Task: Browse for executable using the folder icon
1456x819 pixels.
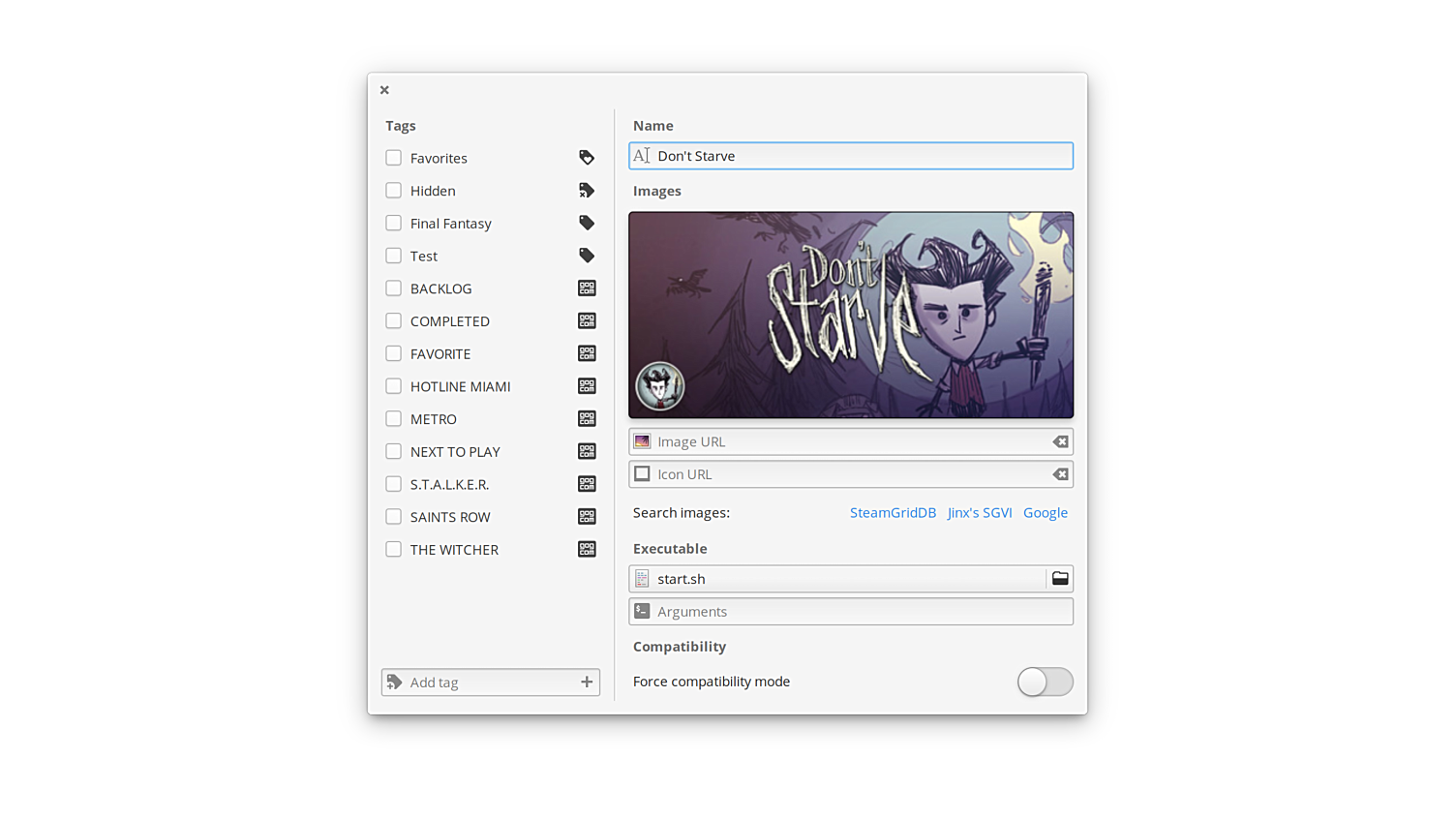Action: 1060,579
